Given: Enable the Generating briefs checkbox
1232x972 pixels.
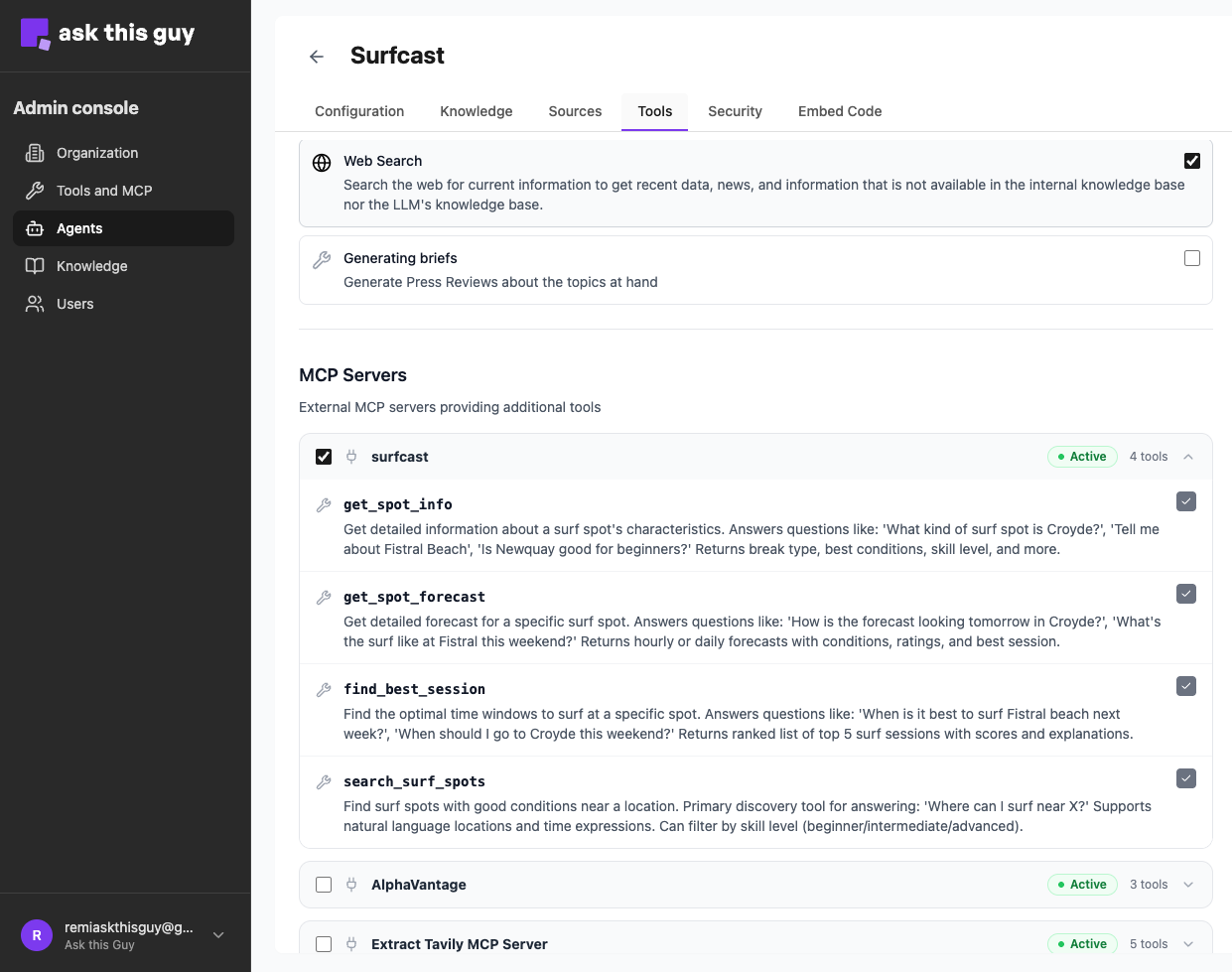Looking at the screenshot, I should tap(1191, 258).
